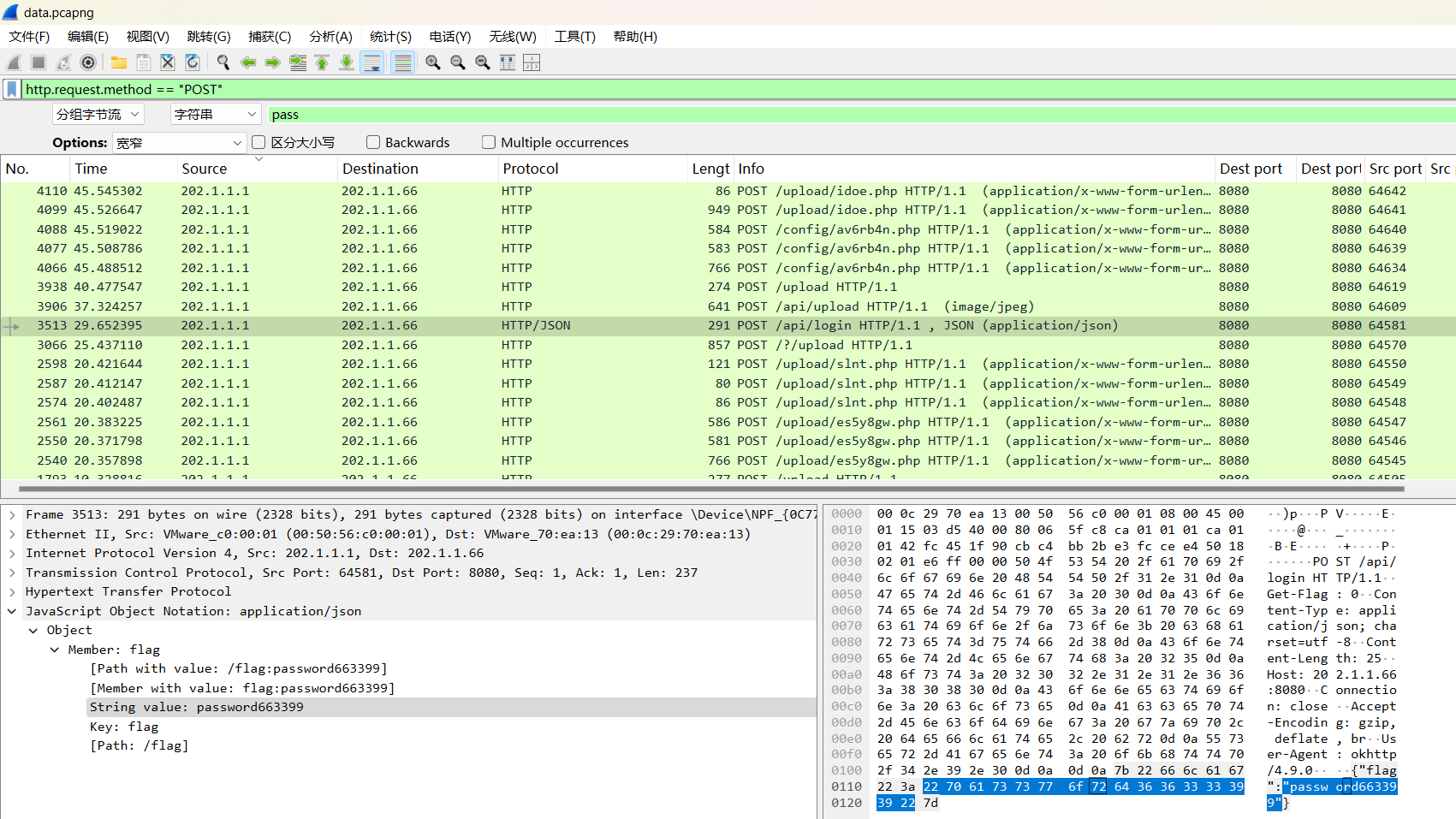Jump to the last packet icon
The width and height of the screenshot is (1456, 819).
pyautogui.click(x=347, y=62)
